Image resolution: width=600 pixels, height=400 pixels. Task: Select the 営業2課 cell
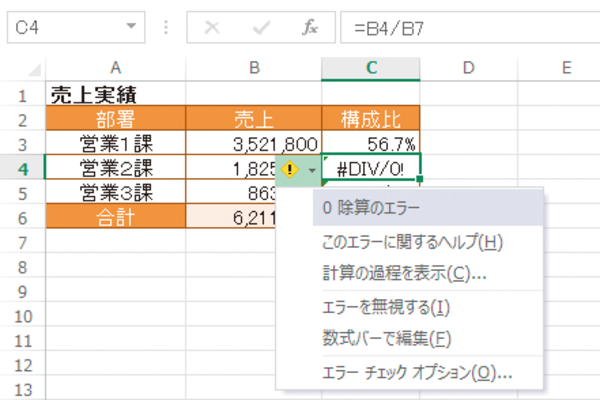pos(116,168)
